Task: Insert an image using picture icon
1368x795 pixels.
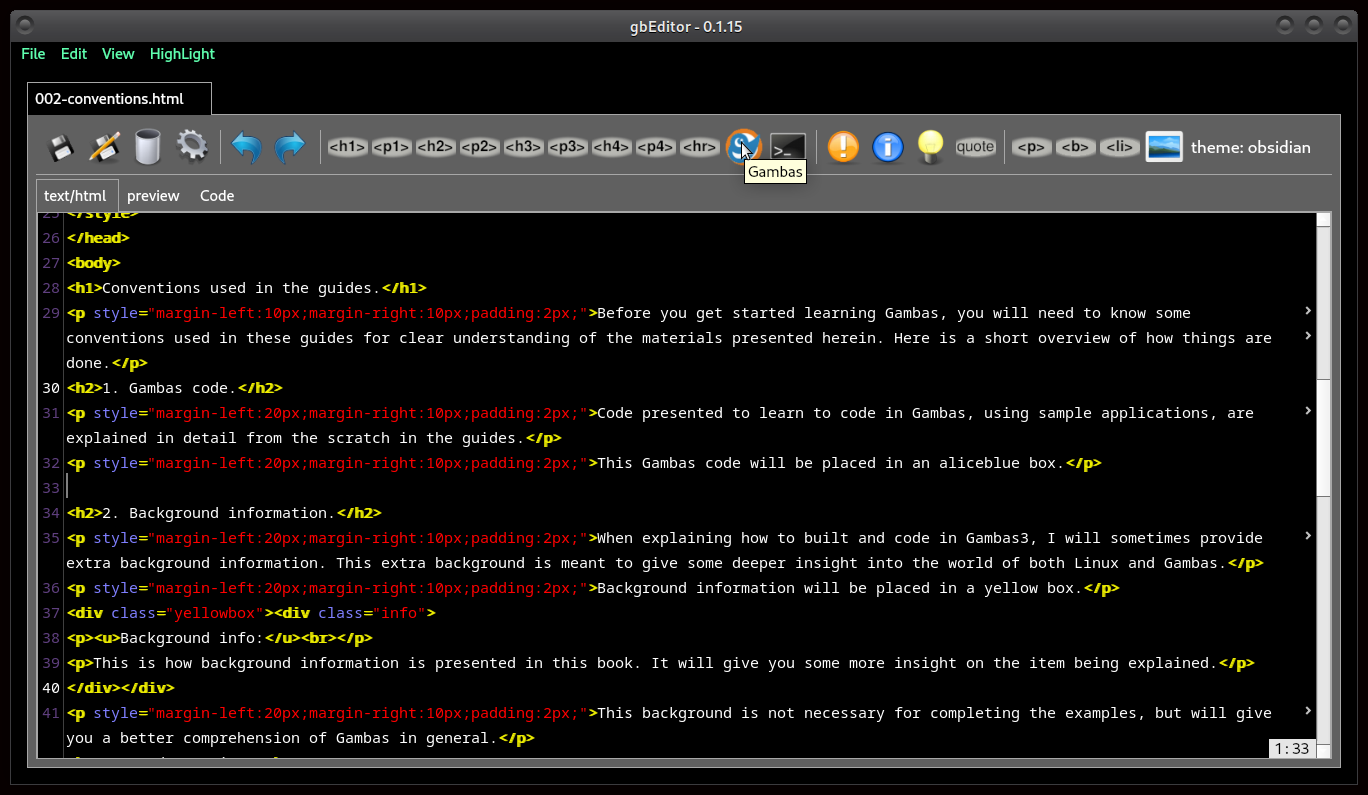Action: [1163, 147]
